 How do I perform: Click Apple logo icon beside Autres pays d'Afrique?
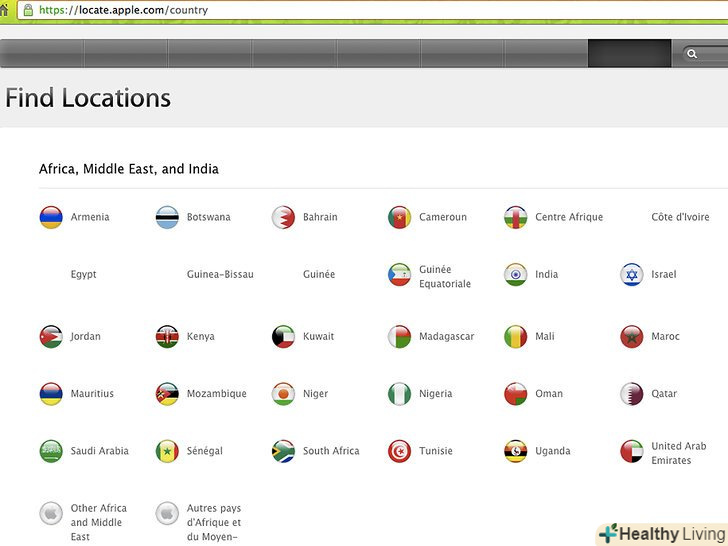click(167, 514)
